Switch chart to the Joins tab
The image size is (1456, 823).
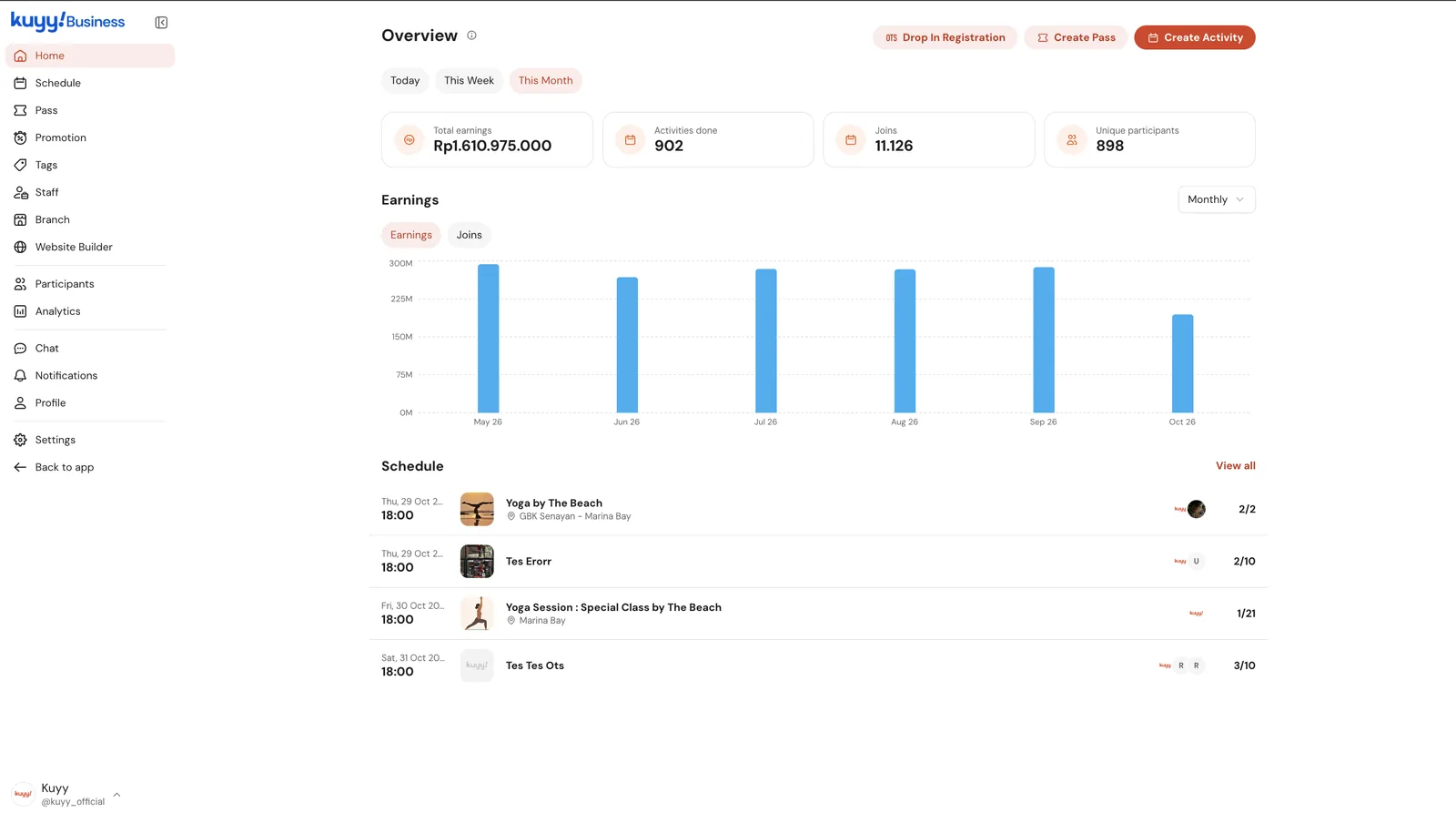coord(470,235)
